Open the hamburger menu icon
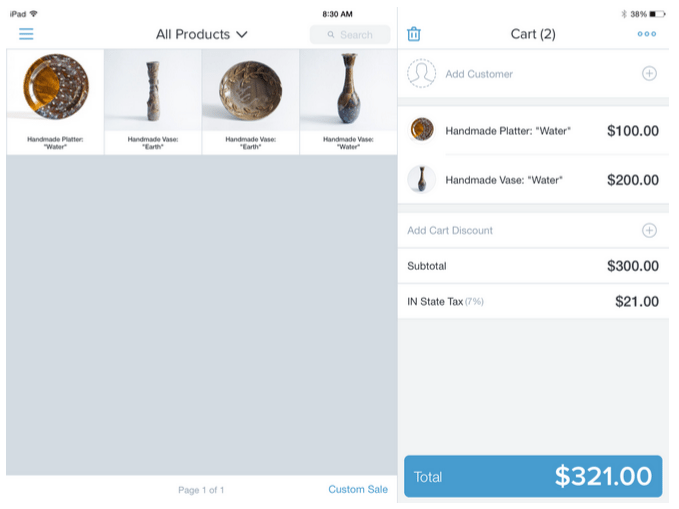679x509 pixels. pyautogui.click(x=26, y=34)
